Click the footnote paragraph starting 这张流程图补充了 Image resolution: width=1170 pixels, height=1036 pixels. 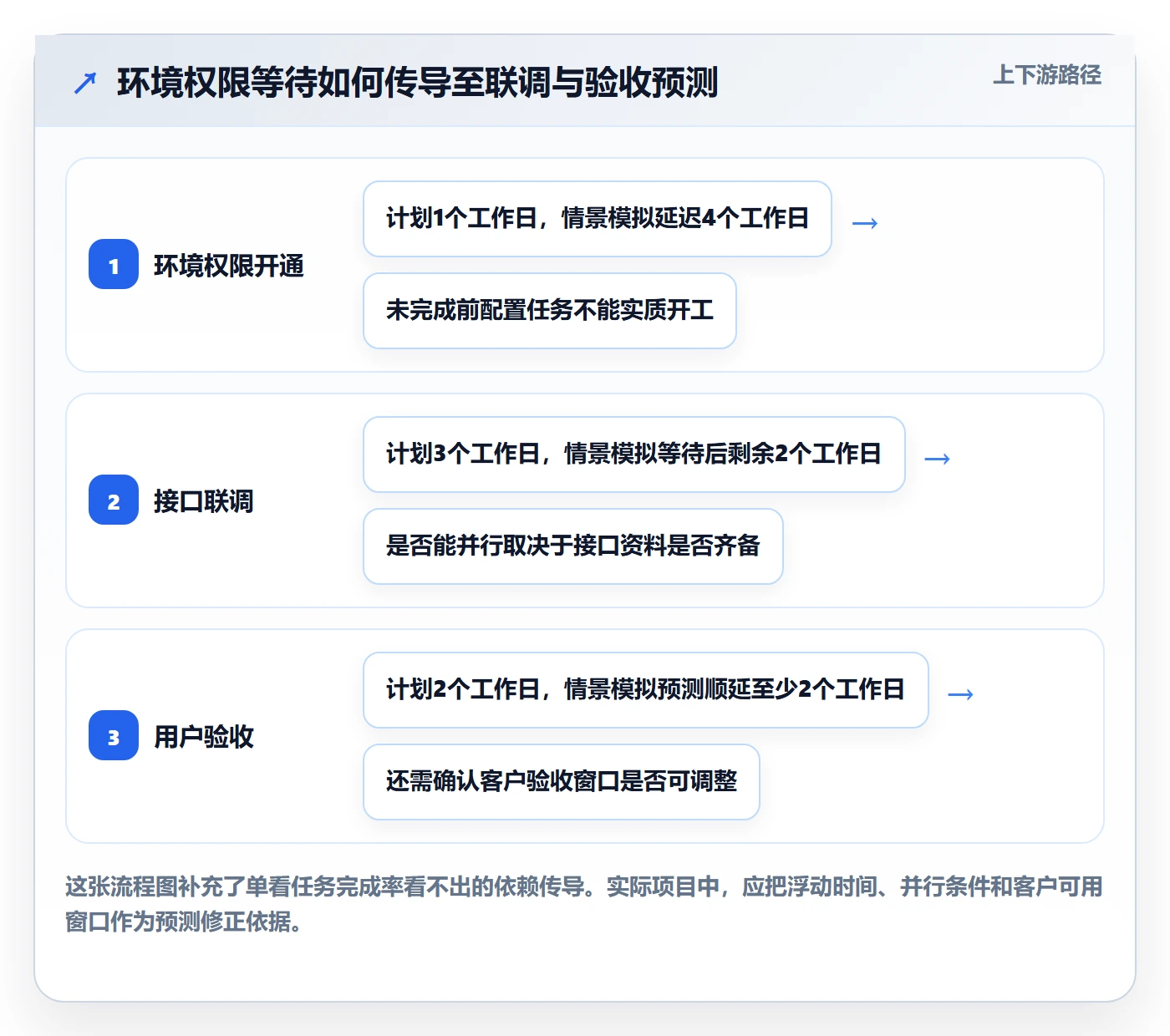[x=584, y=904]
